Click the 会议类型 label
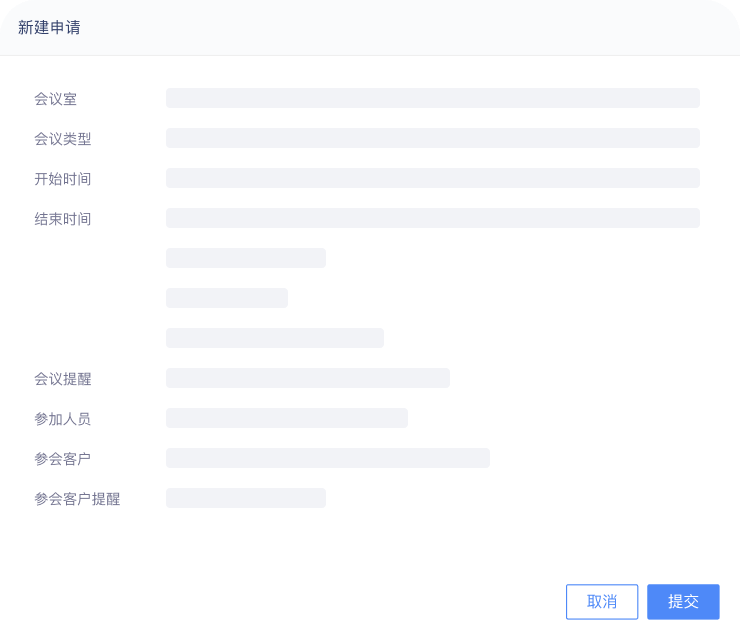 (62, 139)
